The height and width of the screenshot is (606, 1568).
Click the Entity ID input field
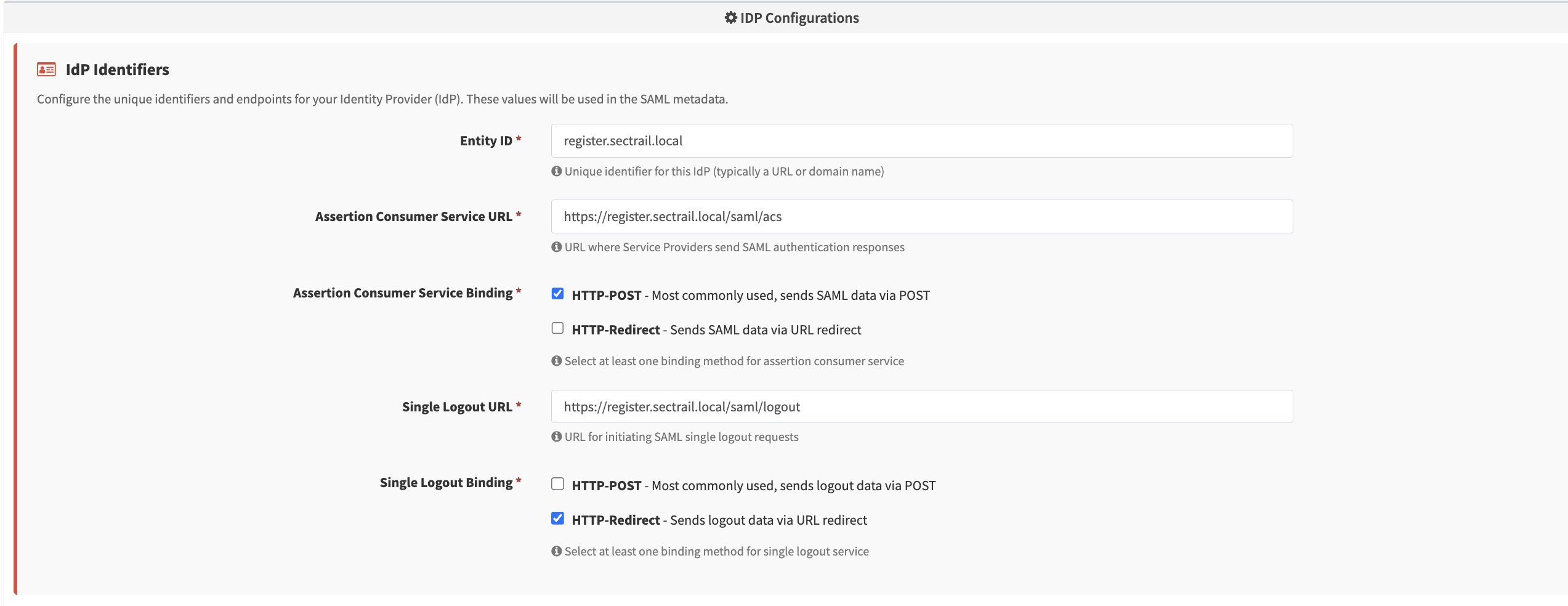[x=921, y=141]
